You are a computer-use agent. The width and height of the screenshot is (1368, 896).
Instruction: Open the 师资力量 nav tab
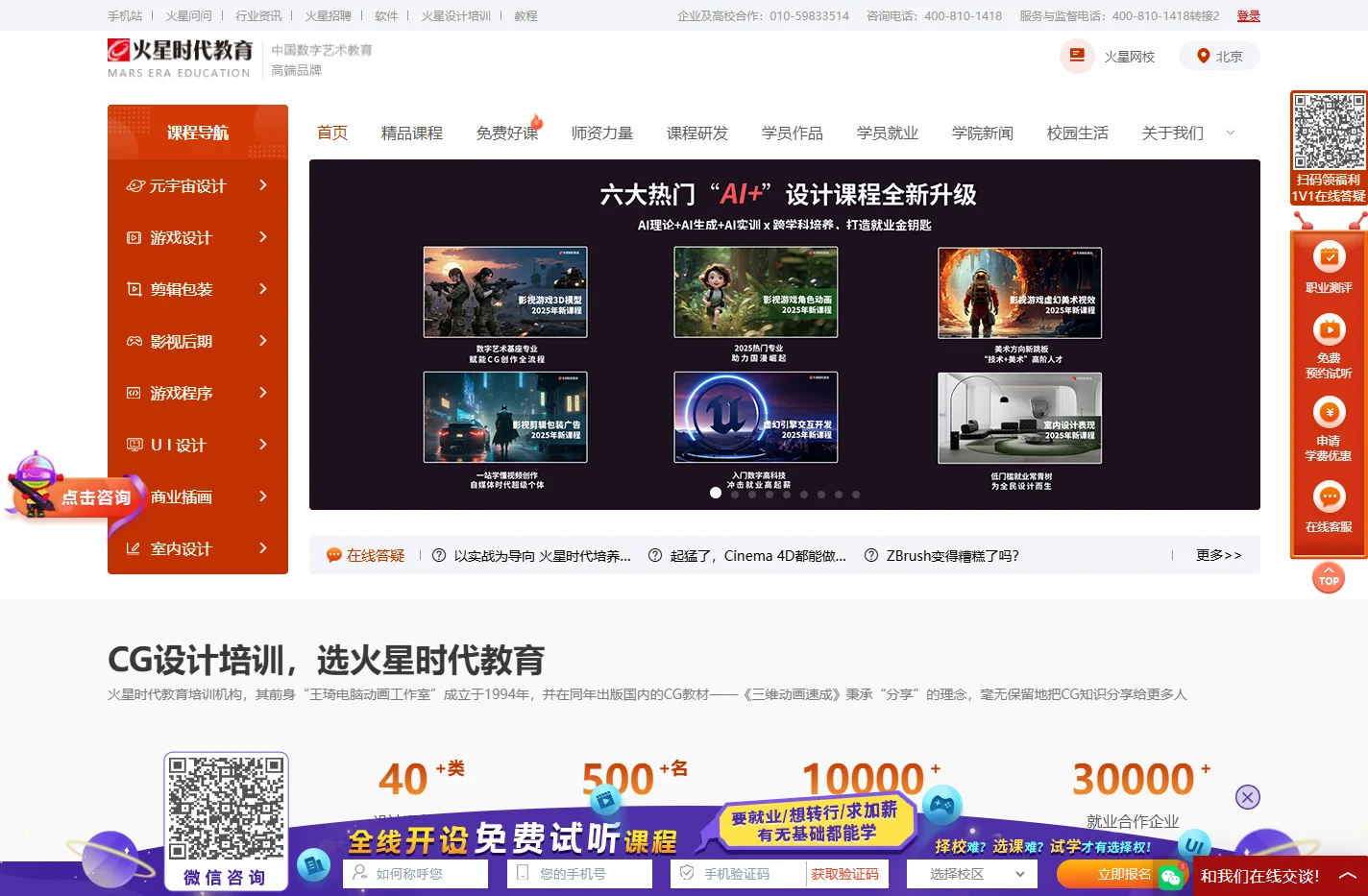[x=602, y=133]
